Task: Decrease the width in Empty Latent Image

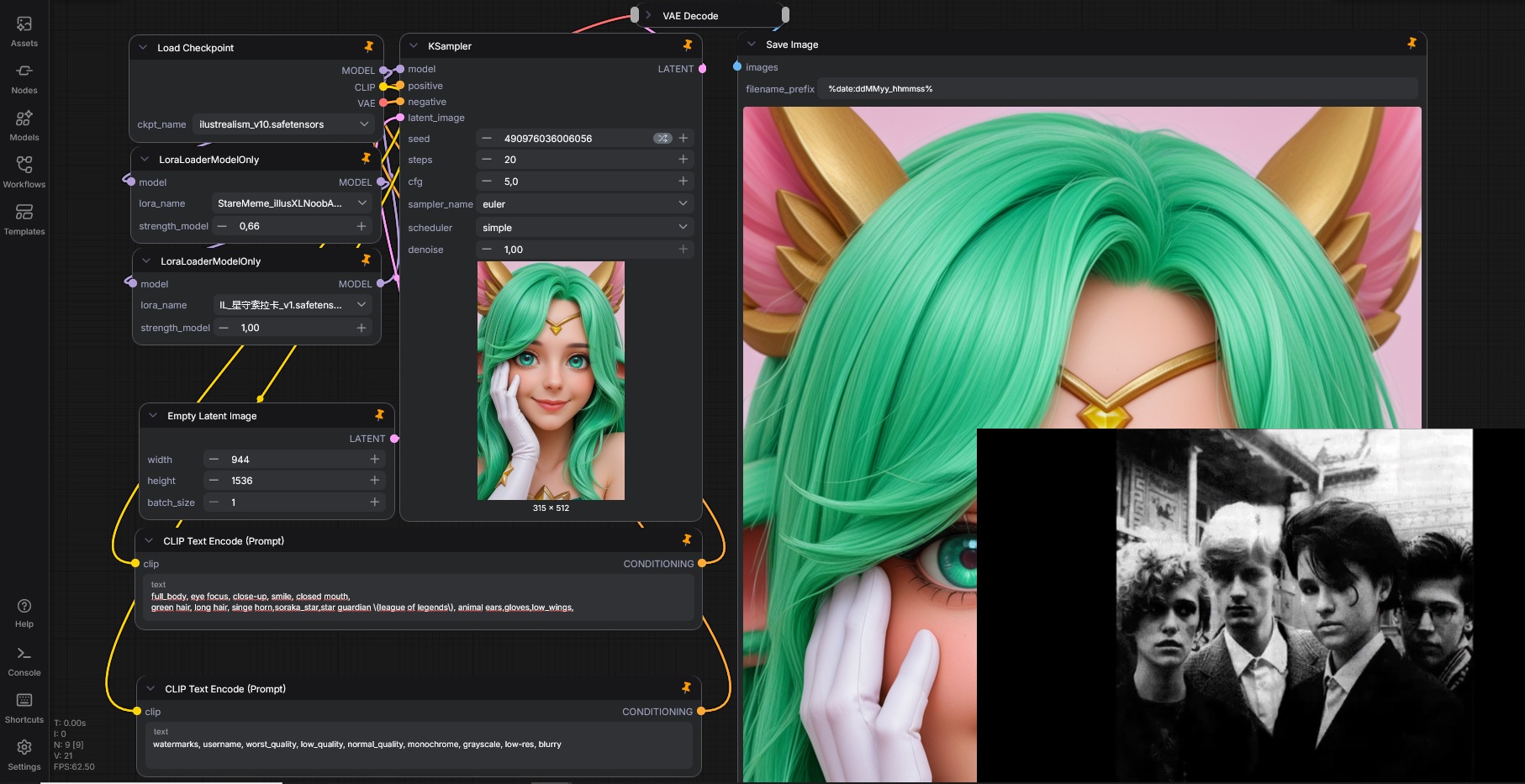Action: 214,460
